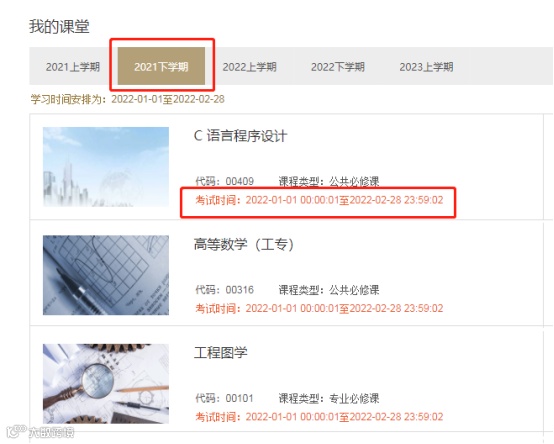This screenshot has height=444, width=554.
Task: Click exam time text of C 语言程序设计
Action: [319, 200]
